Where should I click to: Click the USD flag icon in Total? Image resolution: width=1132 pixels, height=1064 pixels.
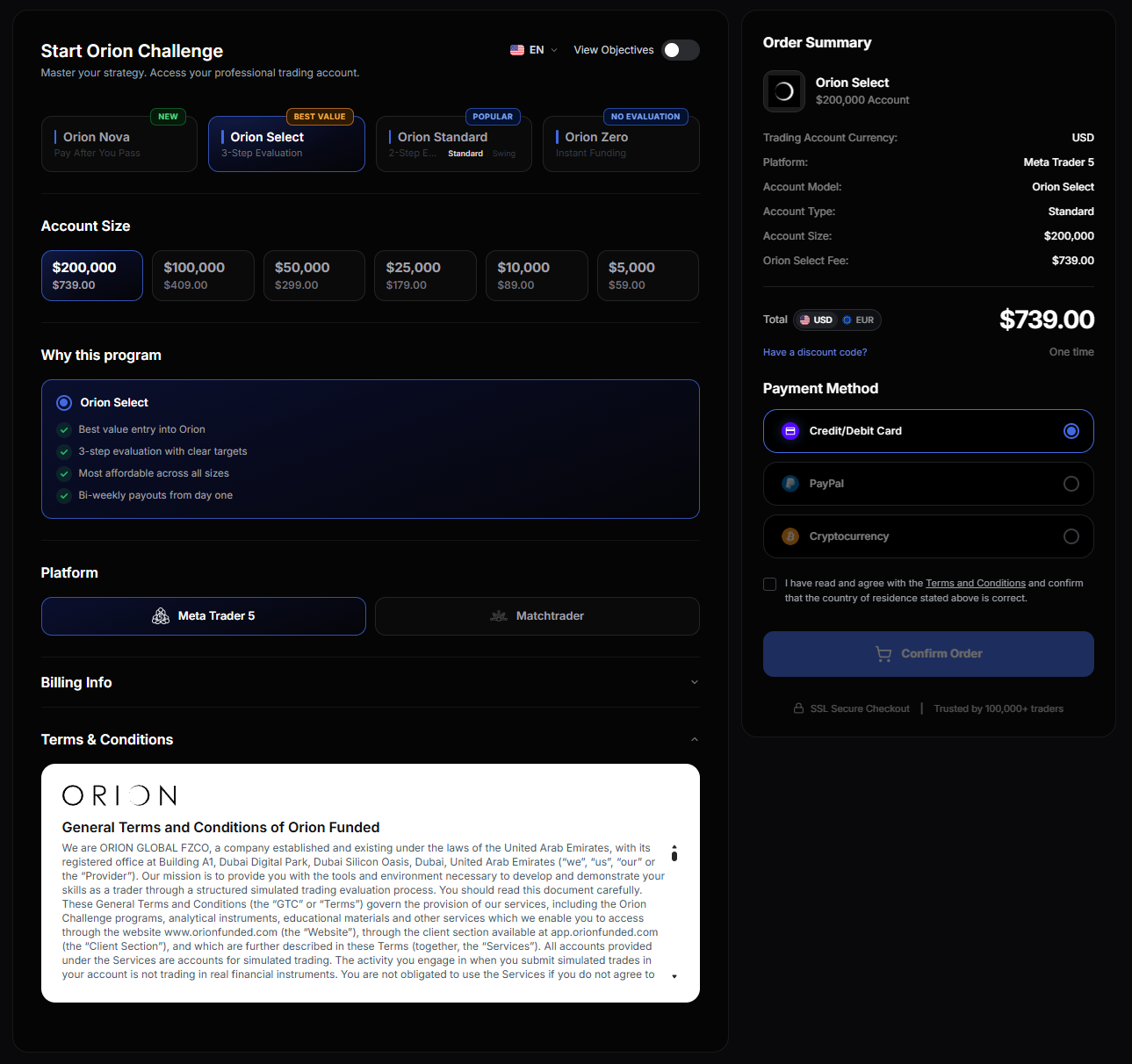[x=804, y=320]
